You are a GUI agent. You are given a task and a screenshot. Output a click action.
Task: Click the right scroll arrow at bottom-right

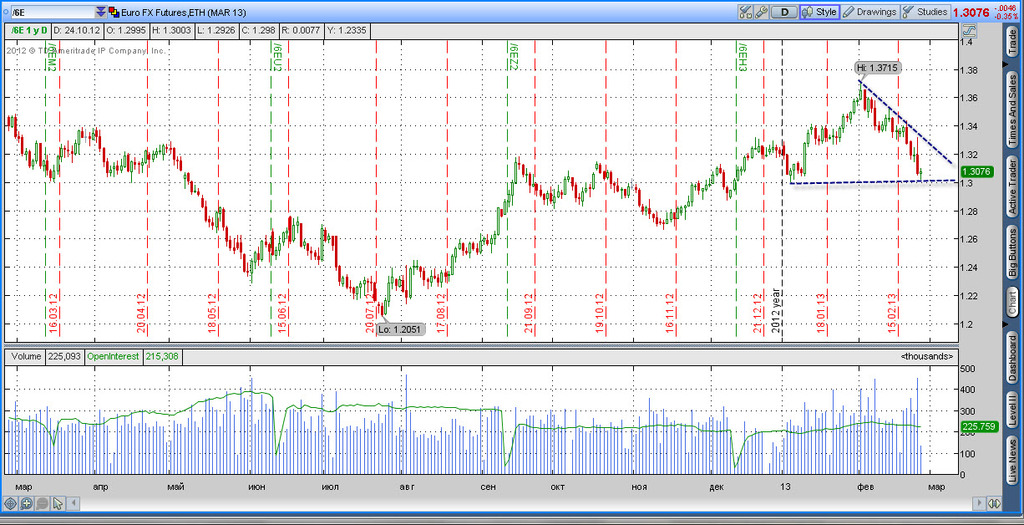click(978, 503)
